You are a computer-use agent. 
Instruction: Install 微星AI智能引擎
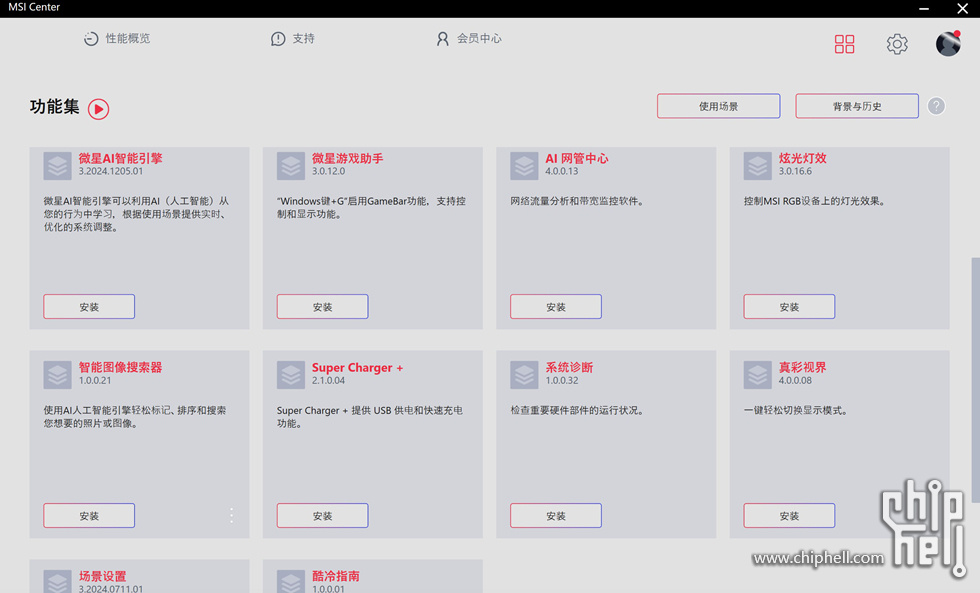[89, 307]
